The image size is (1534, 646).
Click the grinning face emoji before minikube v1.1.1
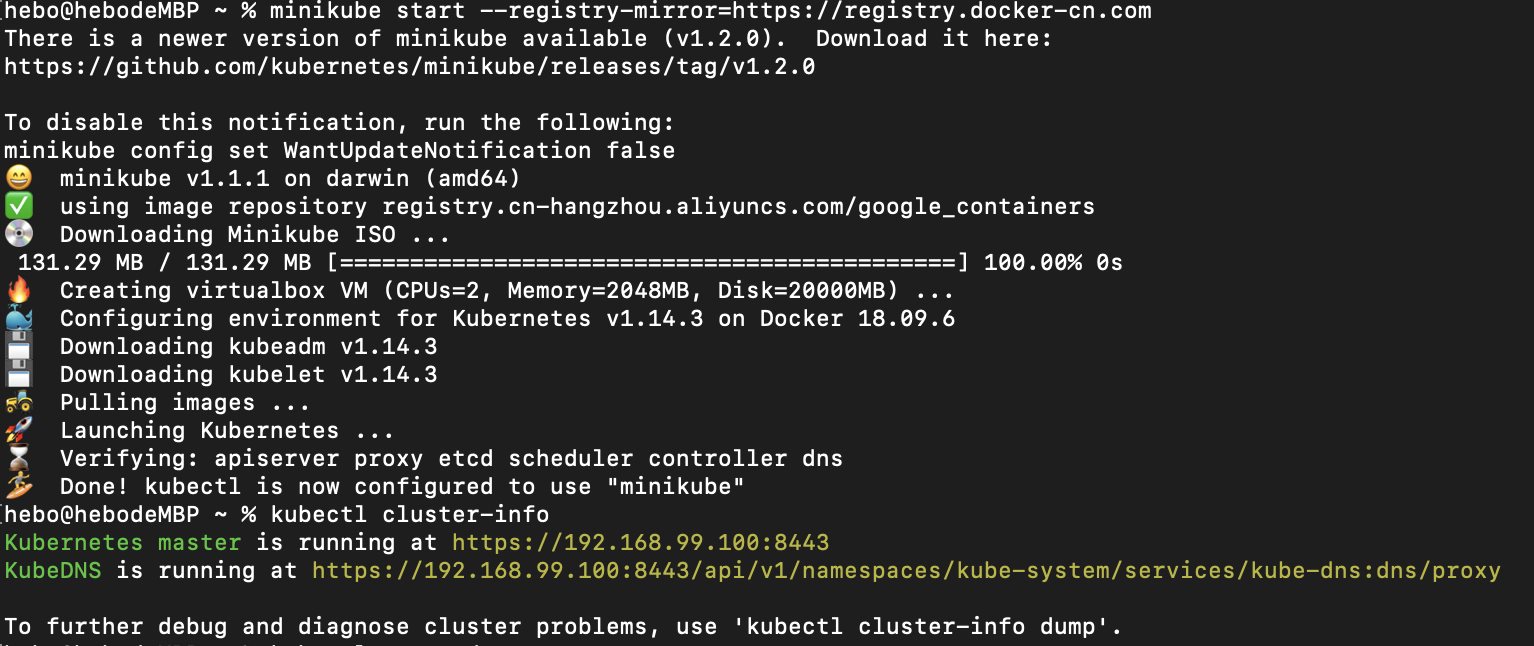pyautogui.click(x=19, y=179)
